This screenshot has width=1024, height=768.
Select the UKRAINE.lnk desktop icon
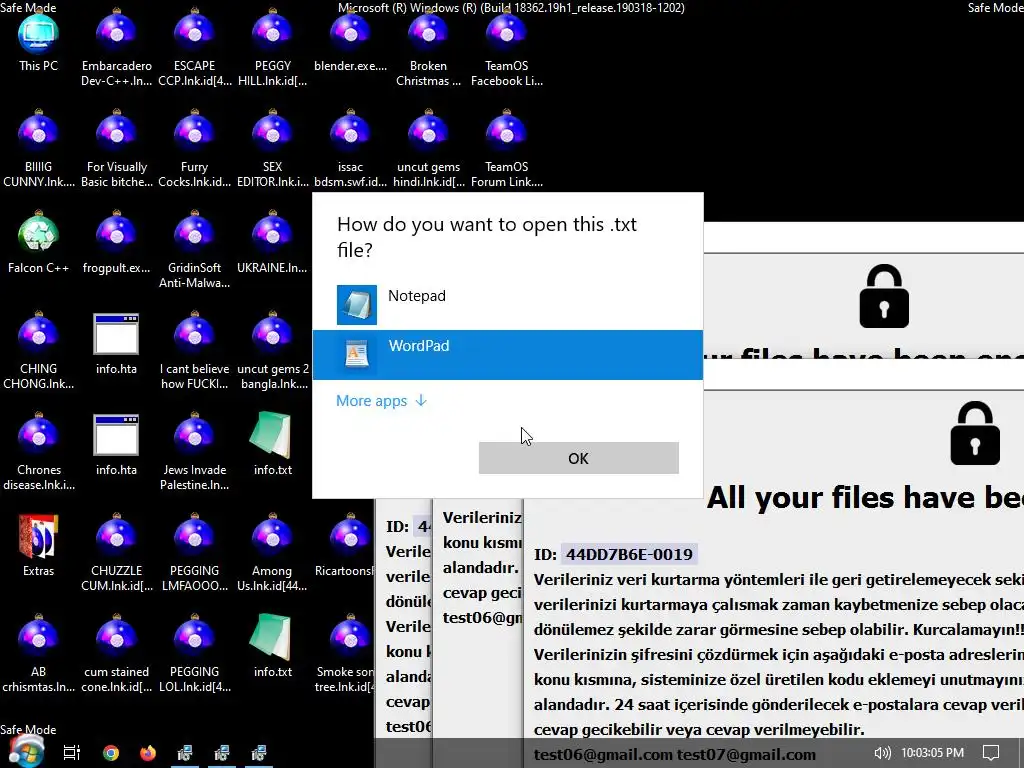272,242
